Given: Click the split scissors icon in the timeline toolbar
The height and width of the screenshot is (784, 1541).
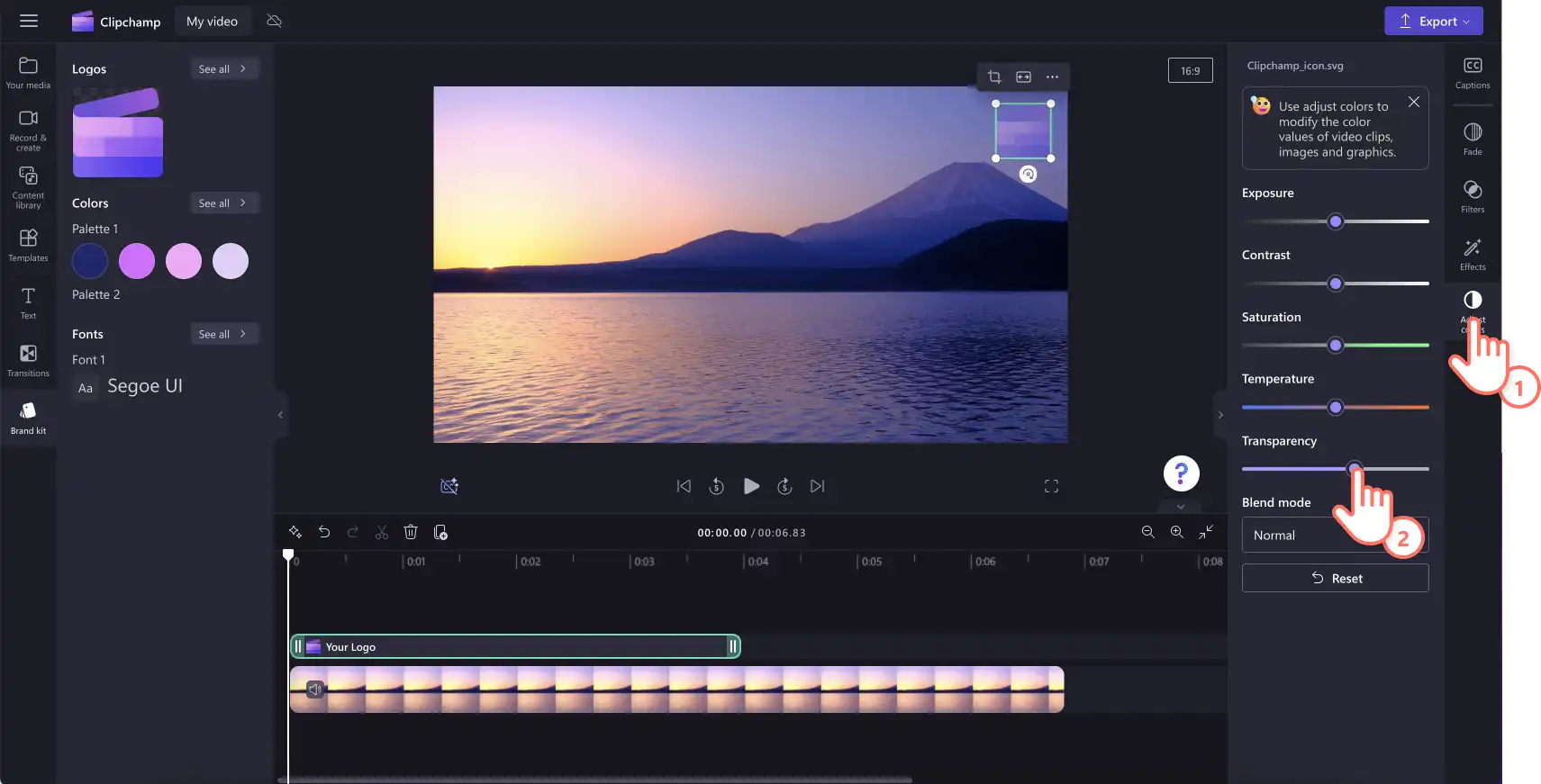Looking at the screenshot, I should pos(382,533).
